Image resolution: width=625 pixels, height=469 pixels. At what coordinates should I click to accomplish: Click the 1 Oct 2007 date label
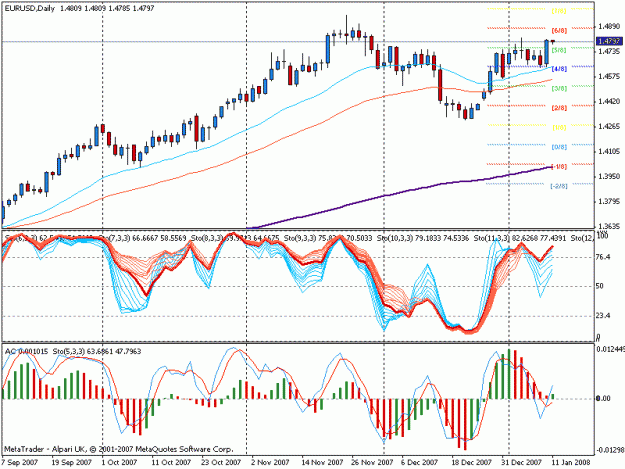[x=119, y=462]
